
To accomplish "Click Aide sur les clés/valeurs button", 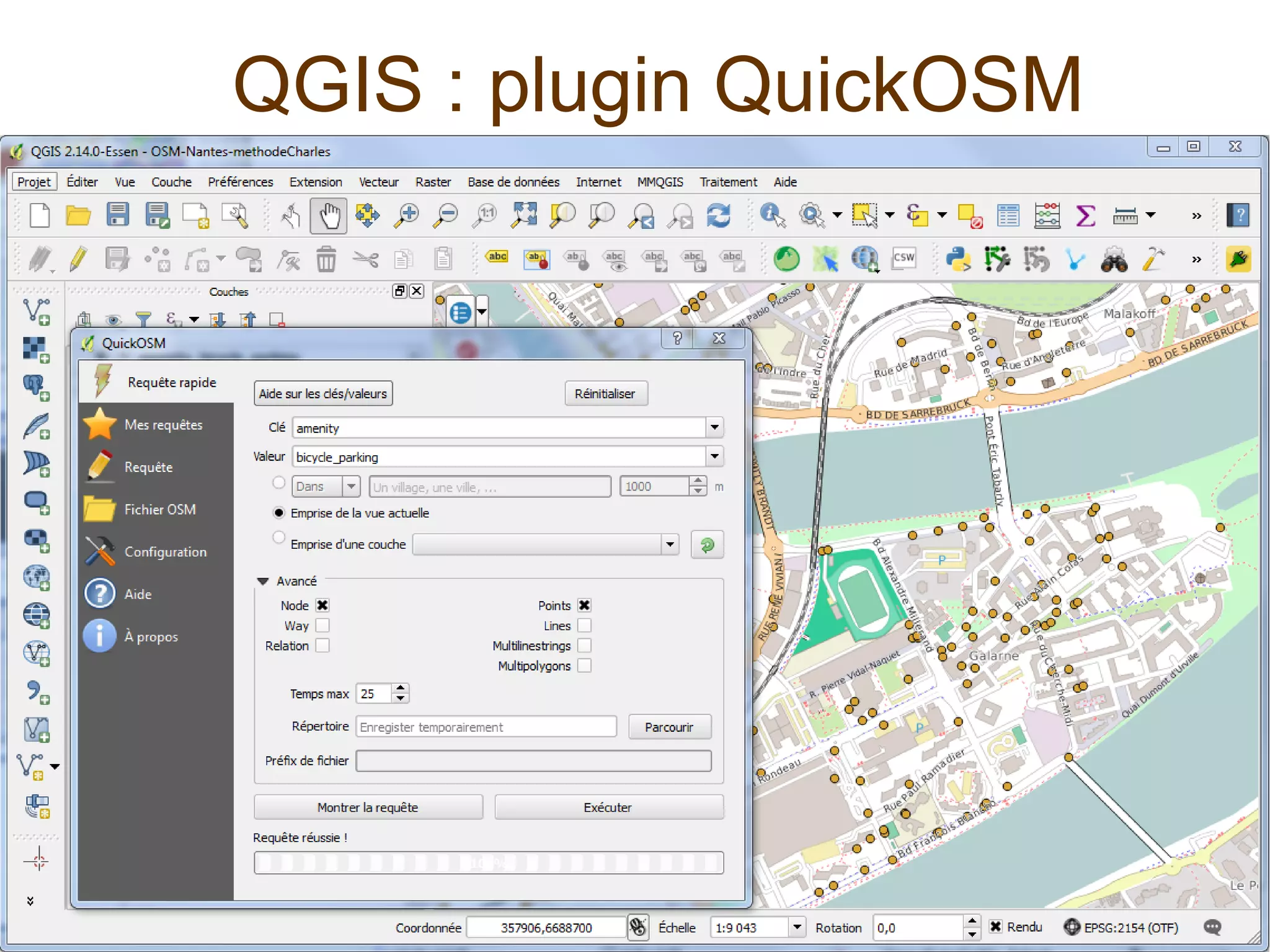I will point(323,393).
